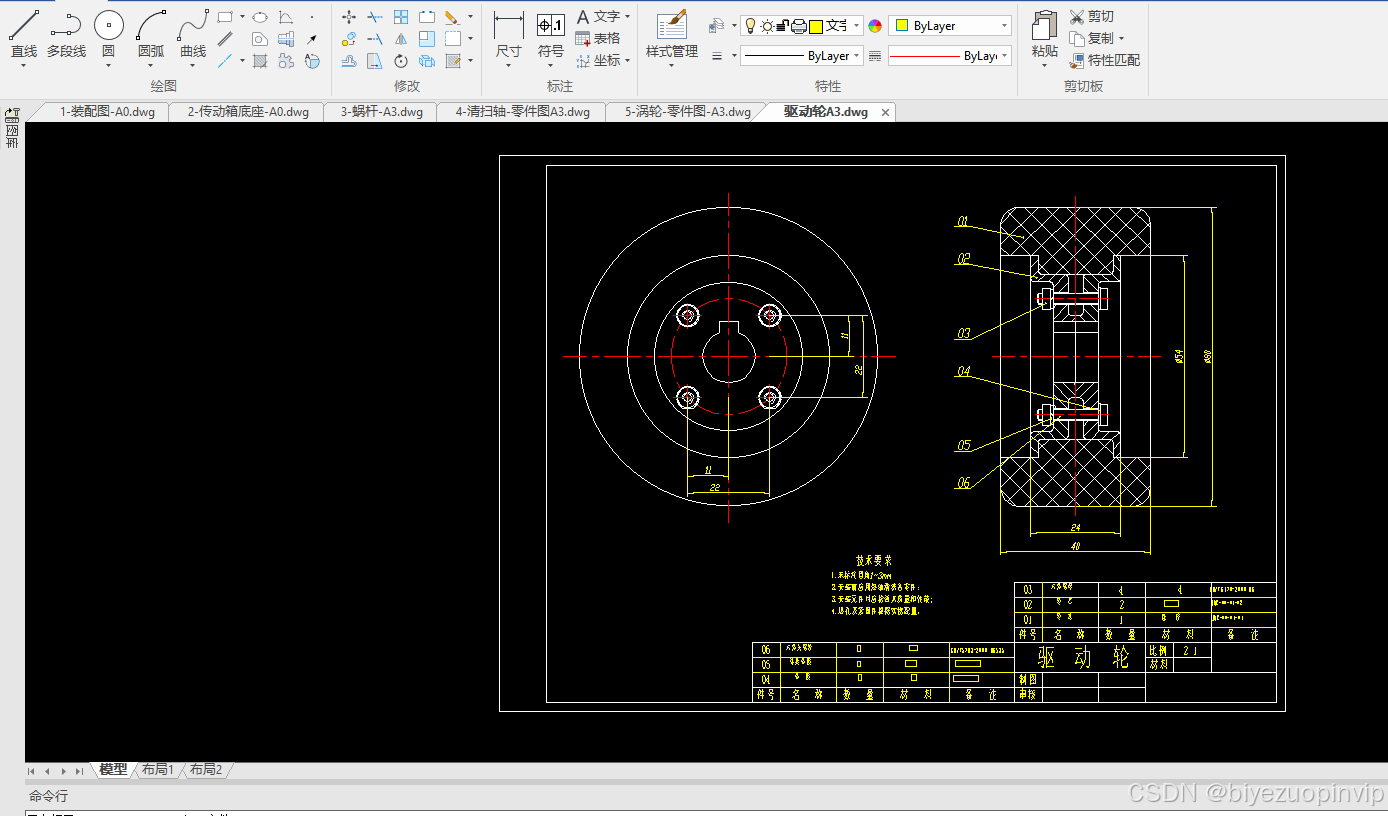Click the 技术要求 heading in drawing

[873, 561]
